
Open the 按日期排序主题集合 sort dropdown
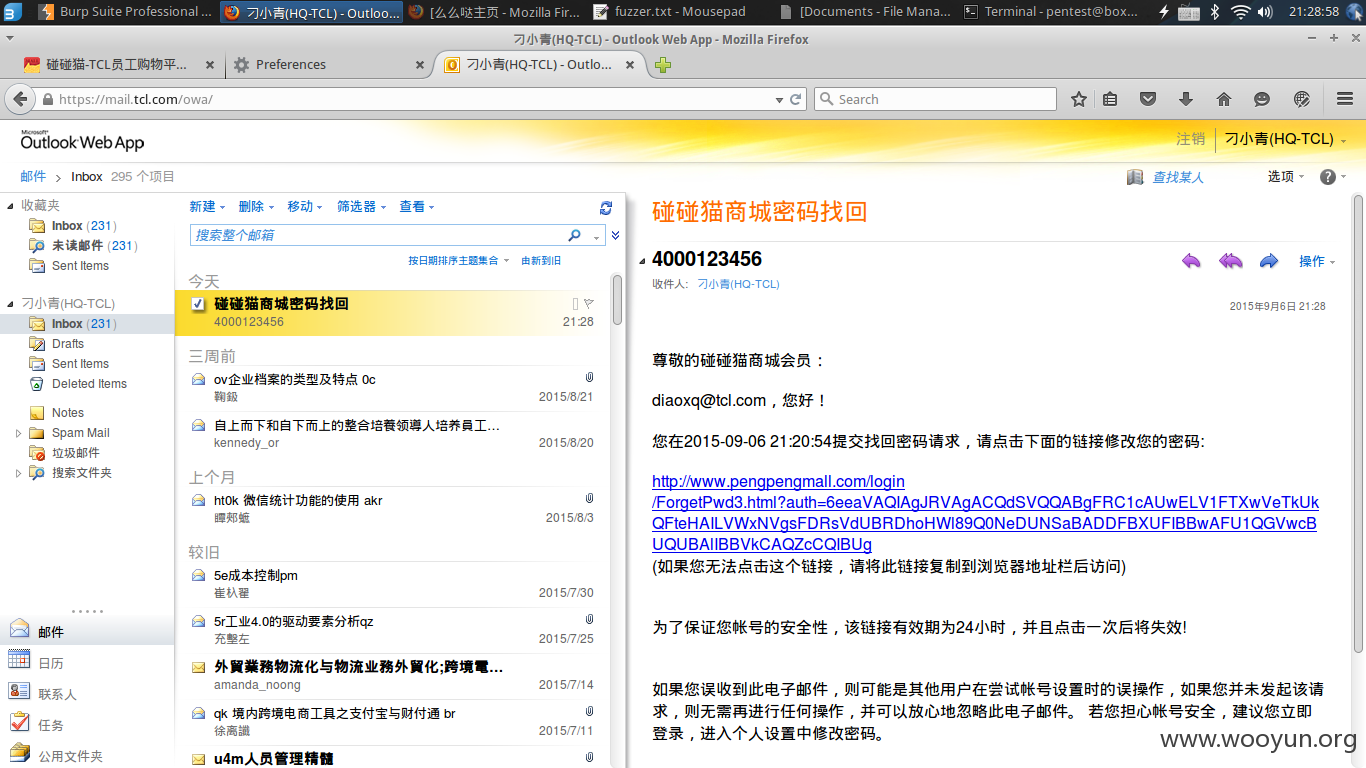[458, 261]
